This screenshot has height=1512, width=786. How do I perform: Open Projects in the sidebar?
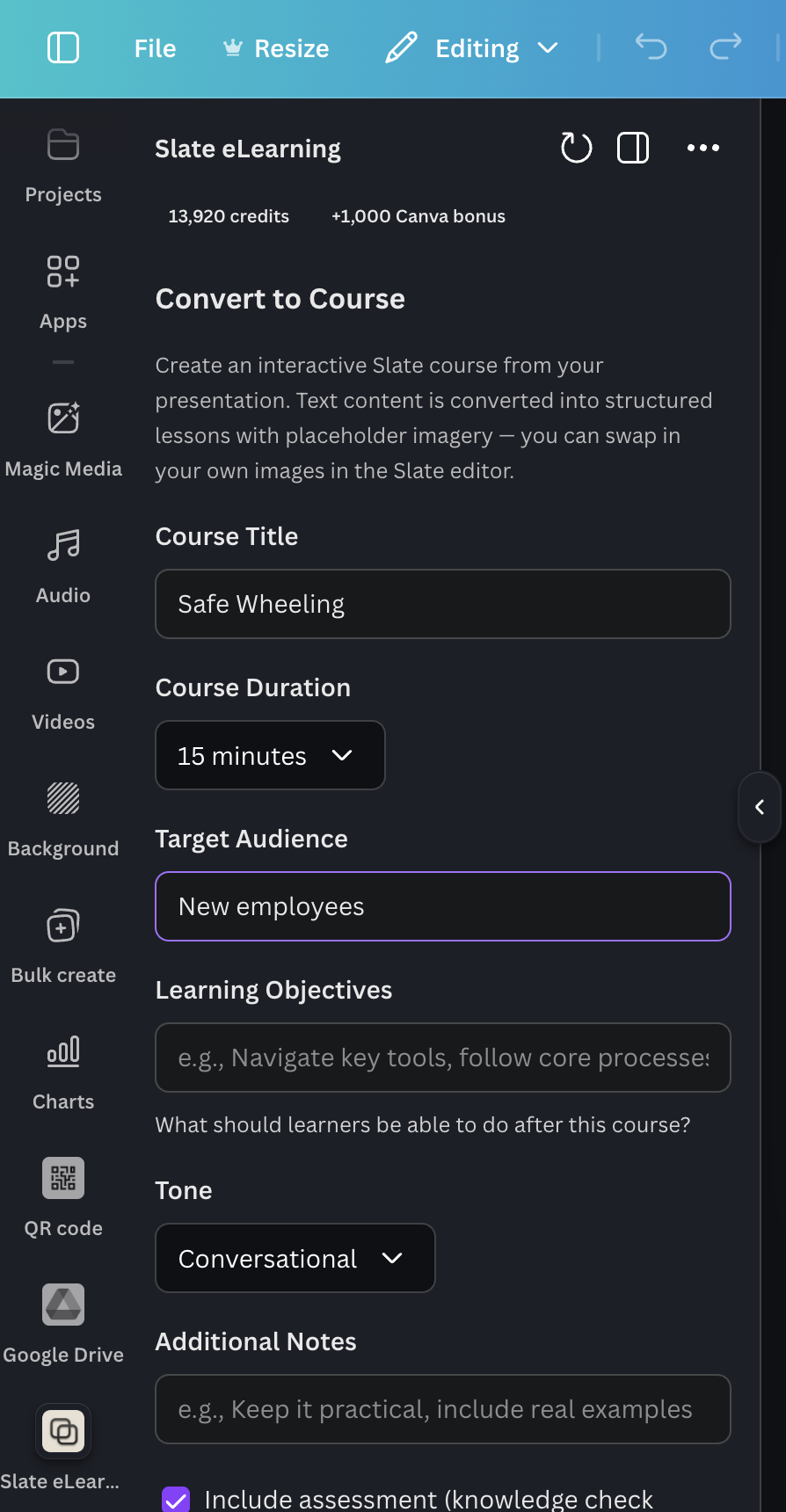click(63, 166)
